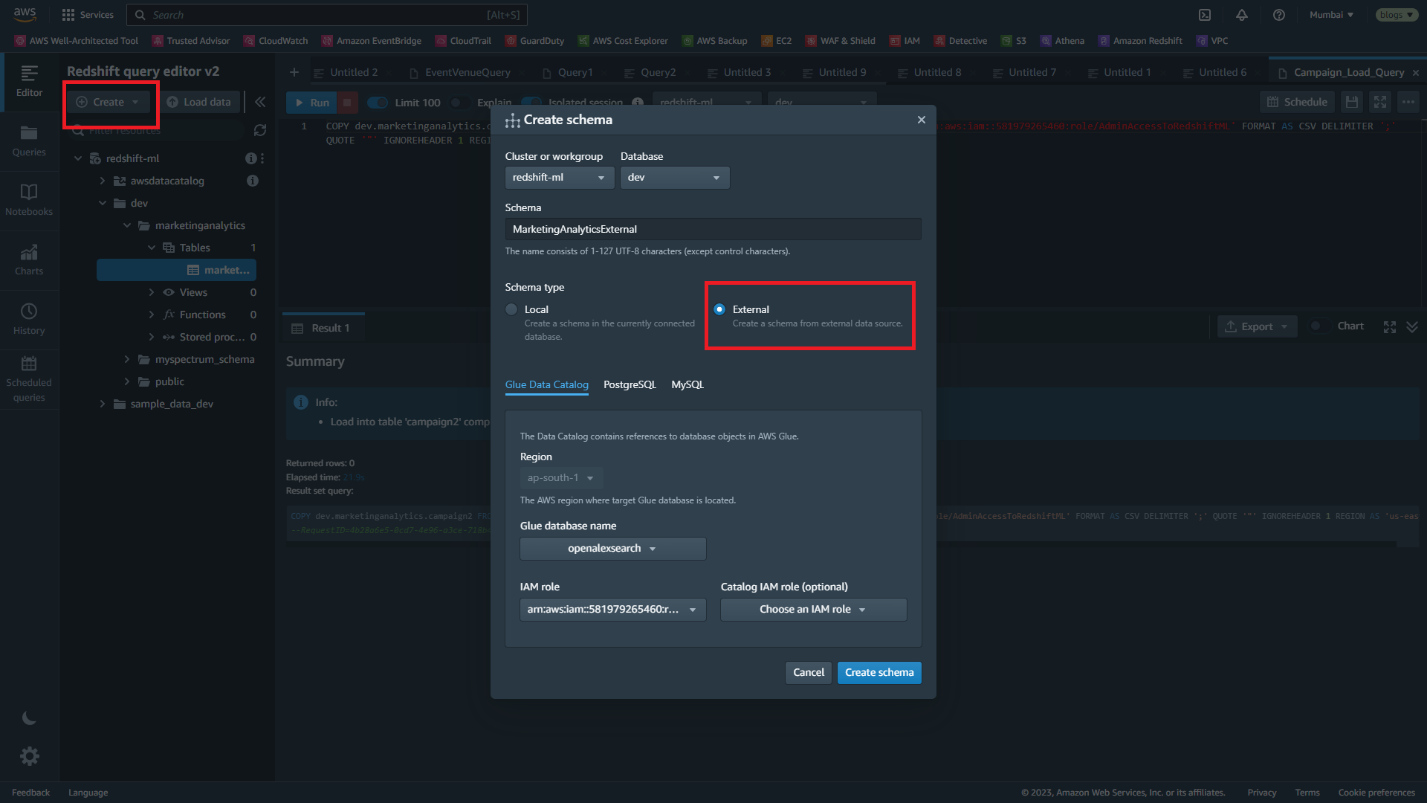Open the Cluster or workgroup dropdown

point(559,177)
